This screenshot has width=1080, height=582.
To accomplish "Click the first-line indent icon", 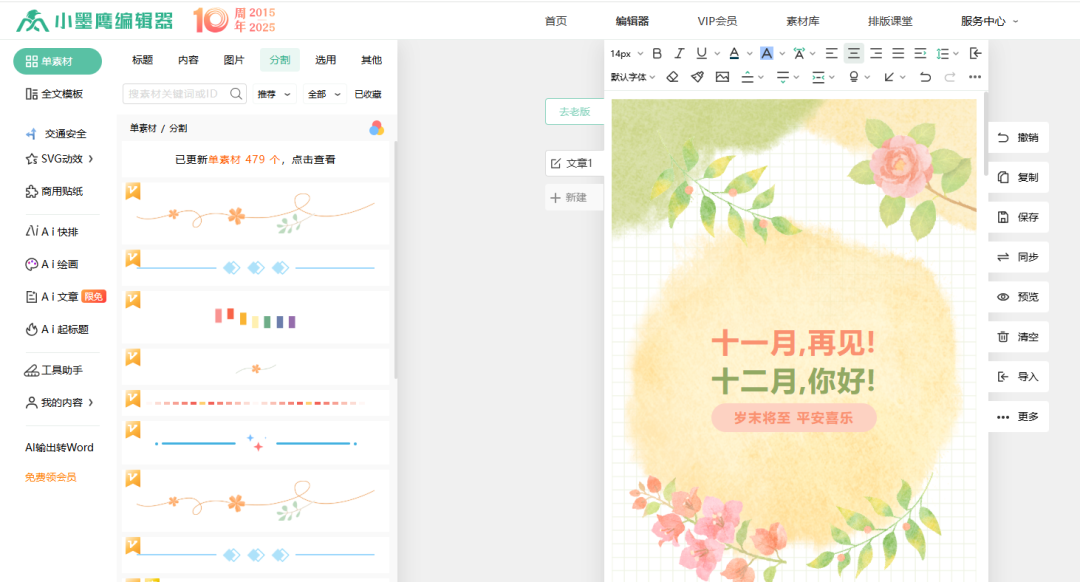I will (x=920, y=54).
